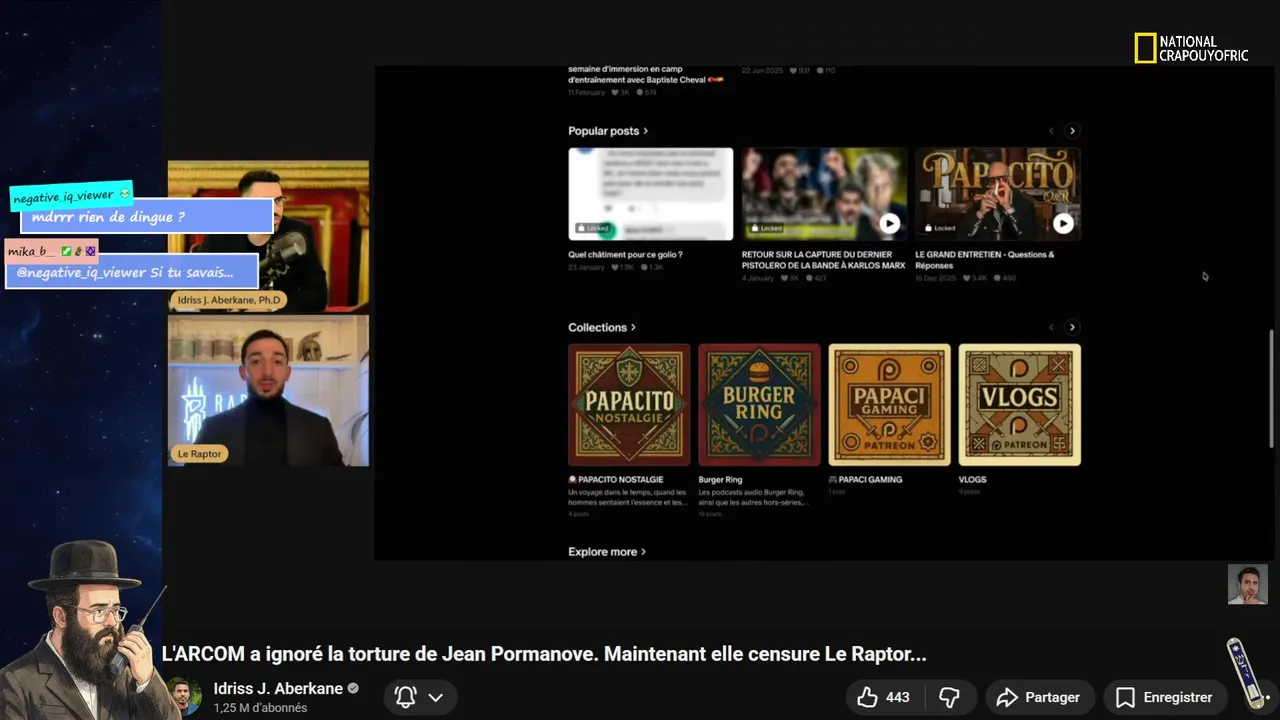Image resolution: width=1280 pixels, height=720 pixels.
Task: Click the Burger Ring collection description text
Action: click(x=753, y=497)
